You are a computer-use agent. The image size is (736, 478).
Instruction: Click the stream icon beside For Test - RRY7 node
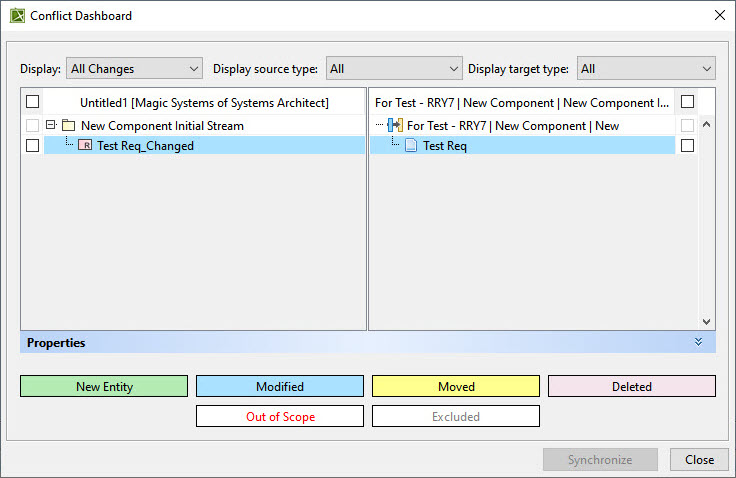[395, 125]
